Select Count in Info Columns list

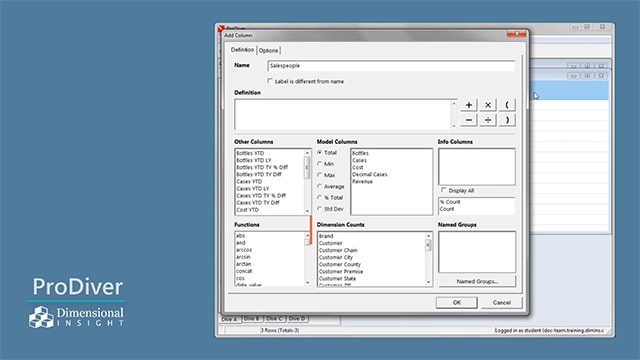point(447,209)
